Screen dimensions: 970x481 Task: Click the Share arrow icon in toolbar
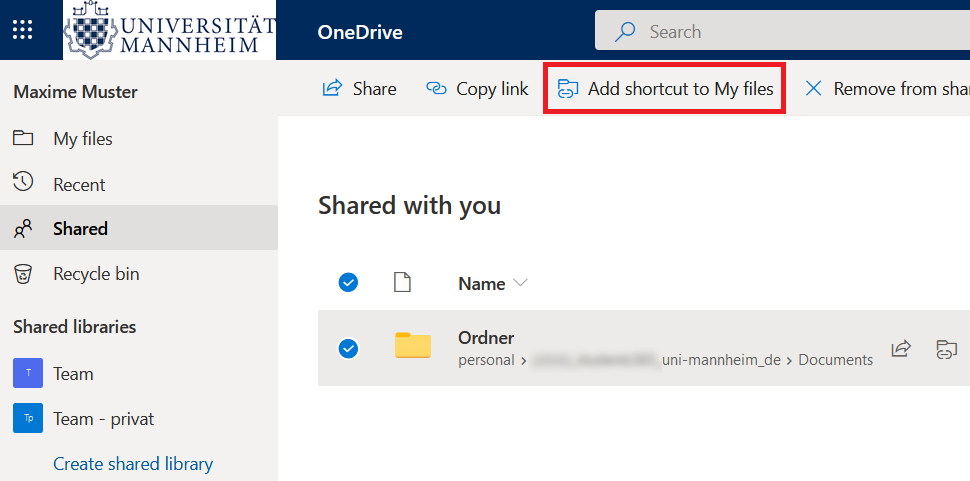tap(332, 88)
